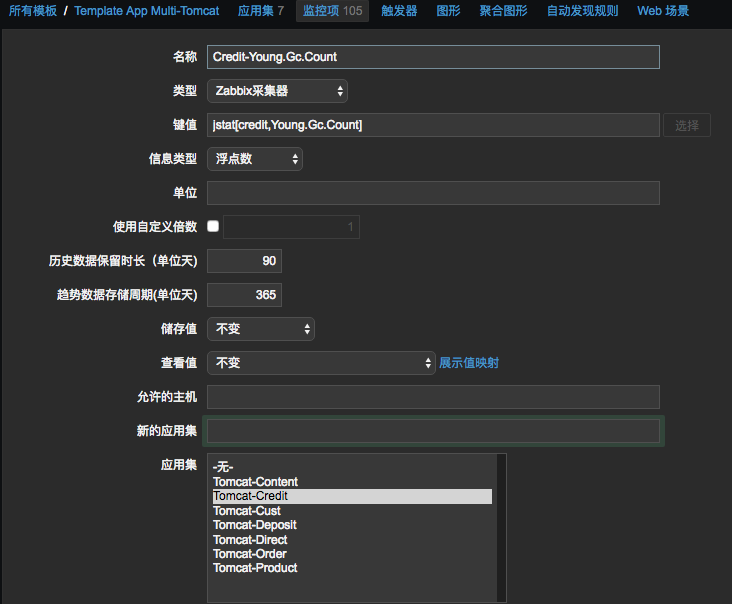This screenshot has height=604, width=732.
Task: Click the 允许的主机 input field
Action: tap(433, 397)
